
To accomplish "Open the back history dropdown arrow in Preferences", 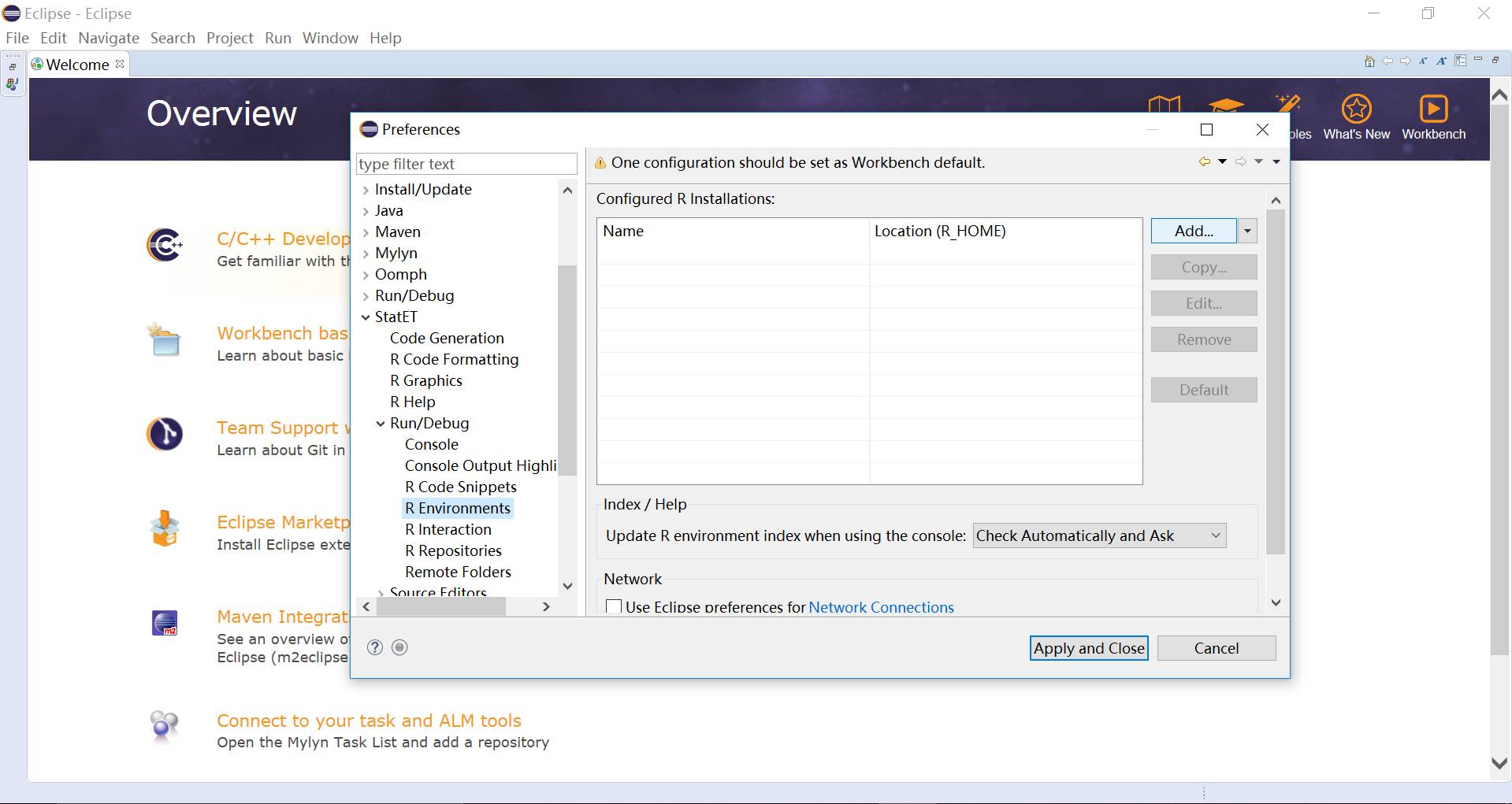I will (x=1222, y=161).
